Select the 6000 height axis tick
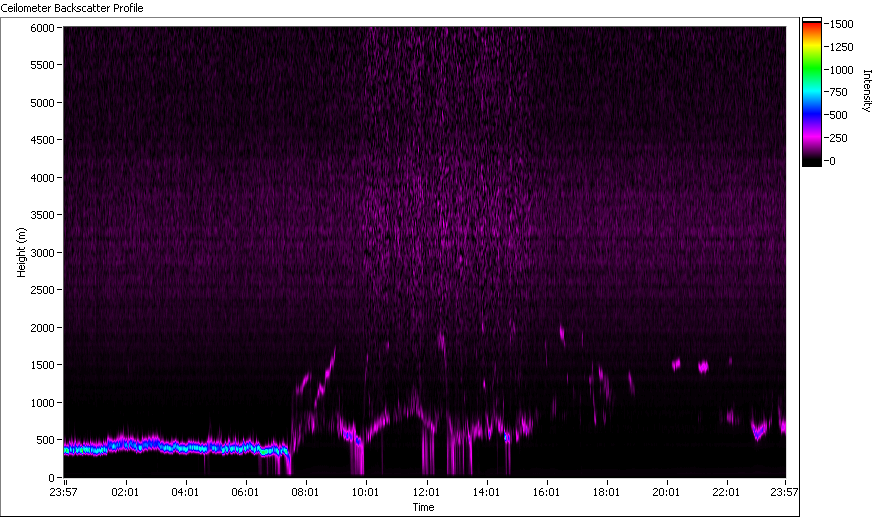876x517 pixels. [x=42, y=28]
